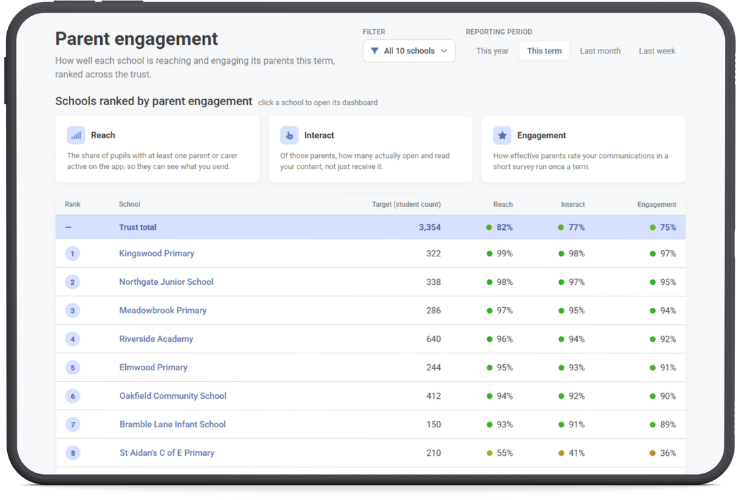Click rank badge 1
Image resolution: width=740 pixels, height=500 pixels.
tap(73, 254)
